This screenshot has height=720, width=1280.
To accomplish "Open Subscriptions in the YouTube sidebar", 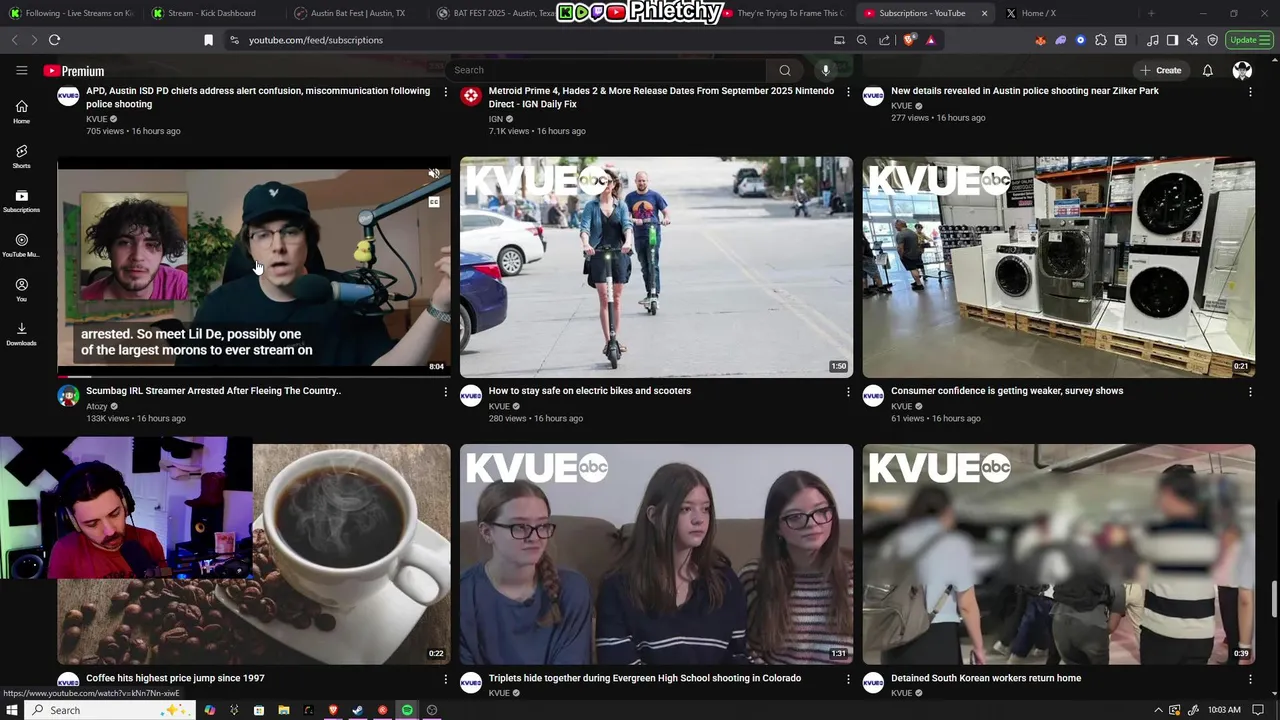I will click(21, 201).
